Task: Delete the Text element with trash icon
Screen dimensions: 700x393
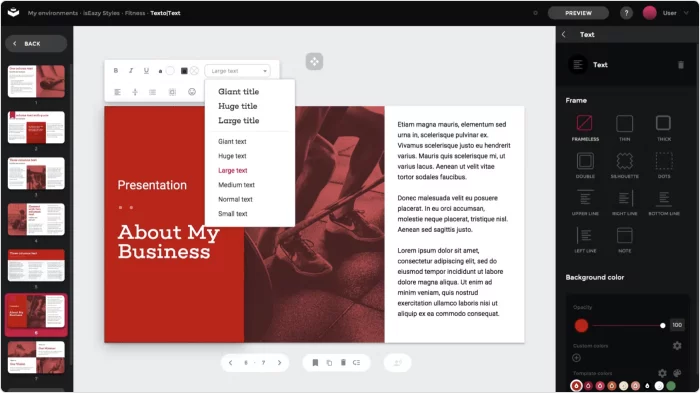Action: coord(681,65)
